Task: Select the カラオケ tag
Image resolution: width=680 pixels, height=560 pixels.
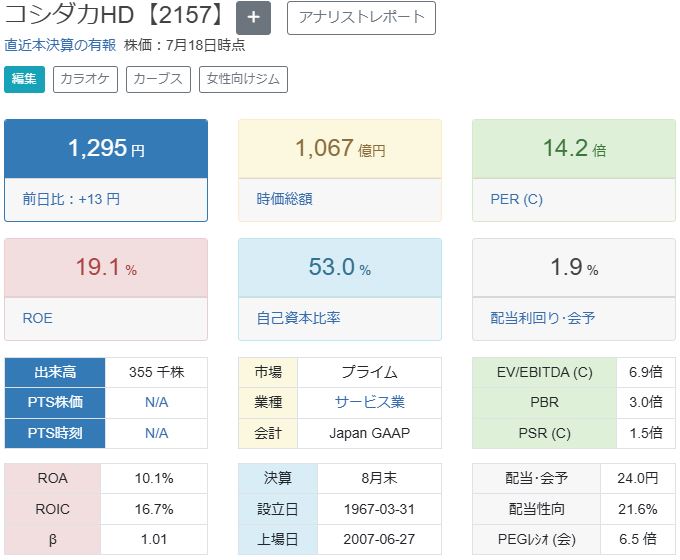Action: click(x=85, y=79)
